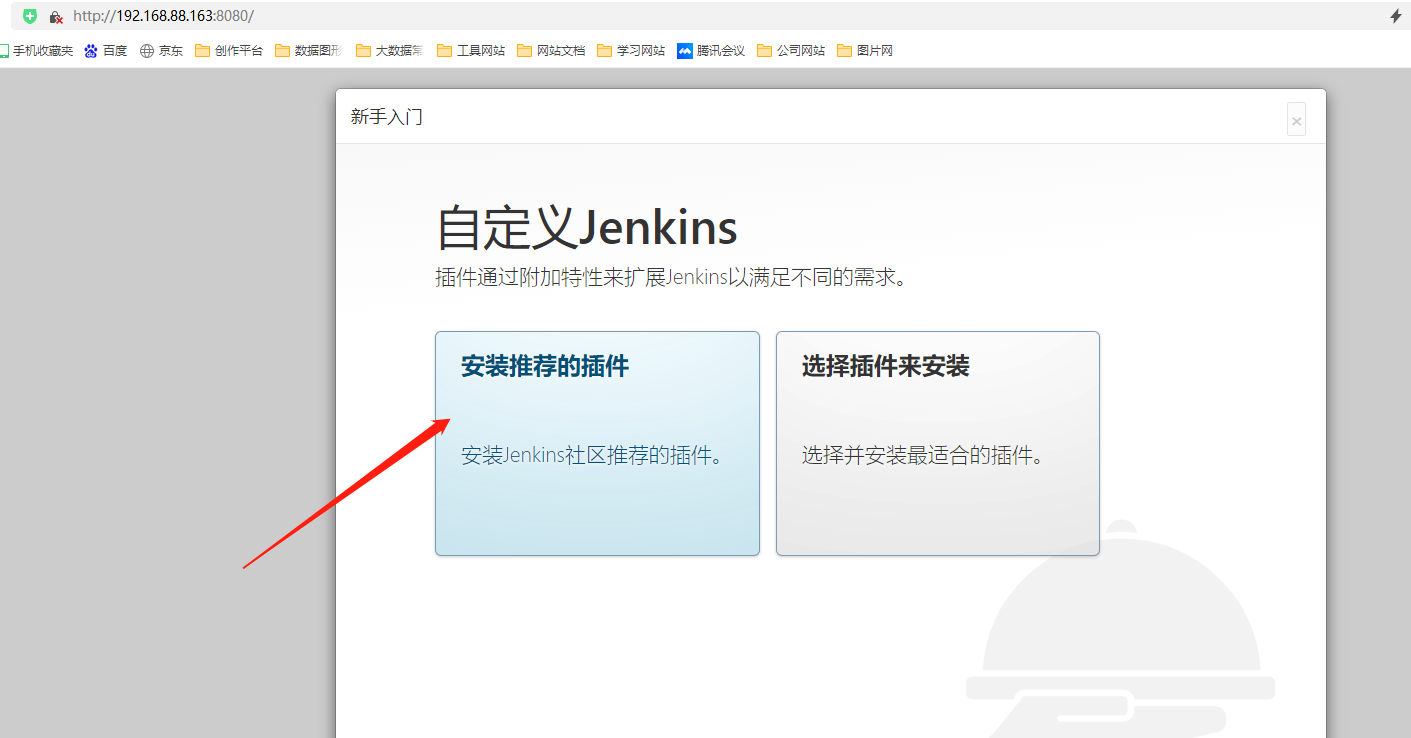Open the 大数据 bookmark folder
Viewport: 1411px width, 738px height.
click(389, 51)
